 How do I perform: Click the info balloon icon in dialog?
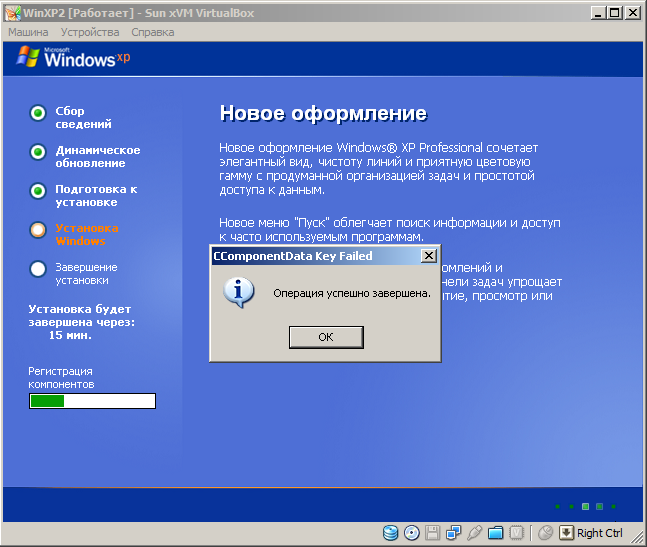[238, 292]
